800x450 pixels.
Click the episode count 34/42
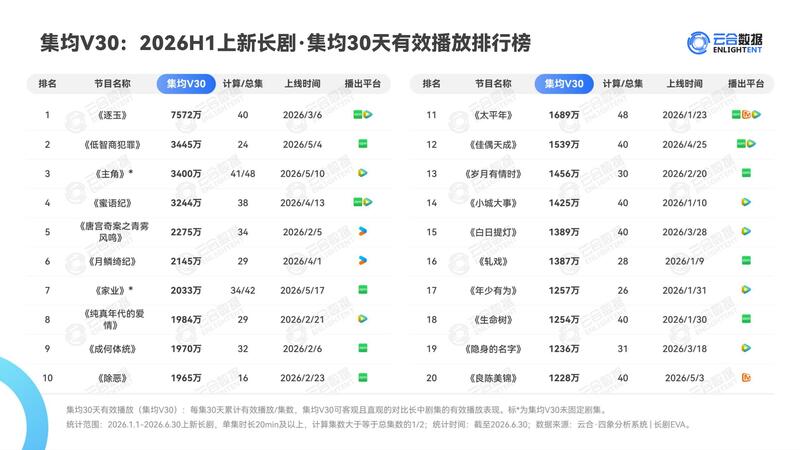click(243, 290)
